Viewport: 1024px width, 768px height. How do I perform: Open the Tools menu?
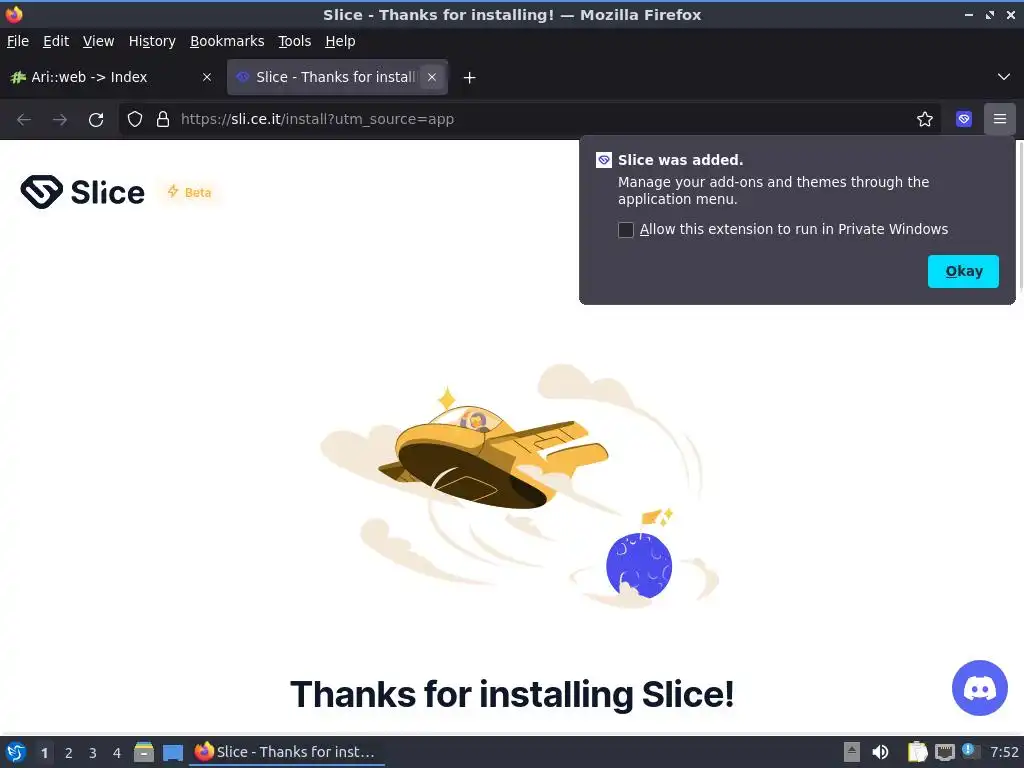295,41
